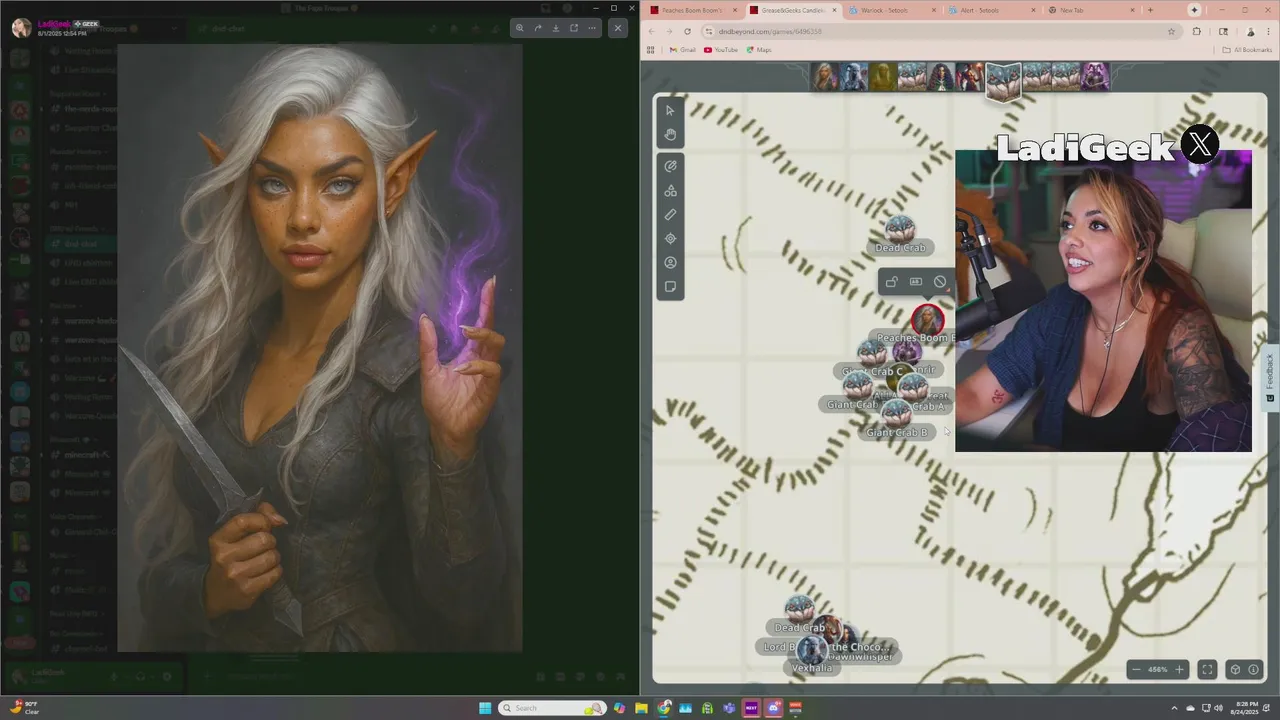The image size is (1280, 720).
Task: Open Discord from the taskbar
Action: tap(773, 708)
